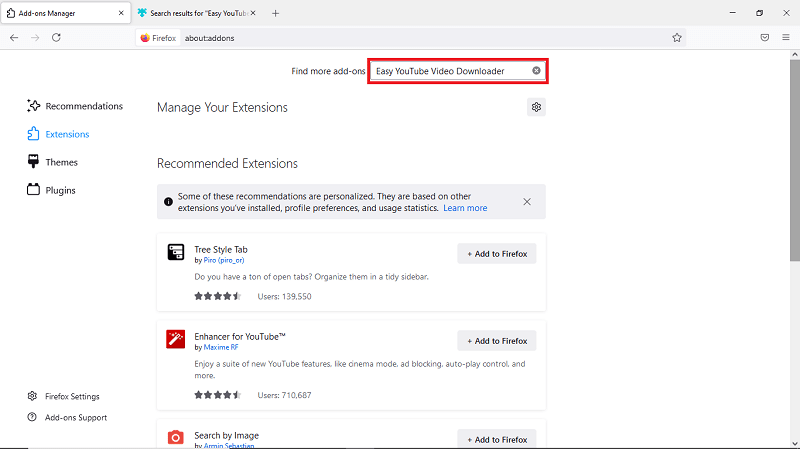Close the Add-ons Manager tab

tap(121, 13)
